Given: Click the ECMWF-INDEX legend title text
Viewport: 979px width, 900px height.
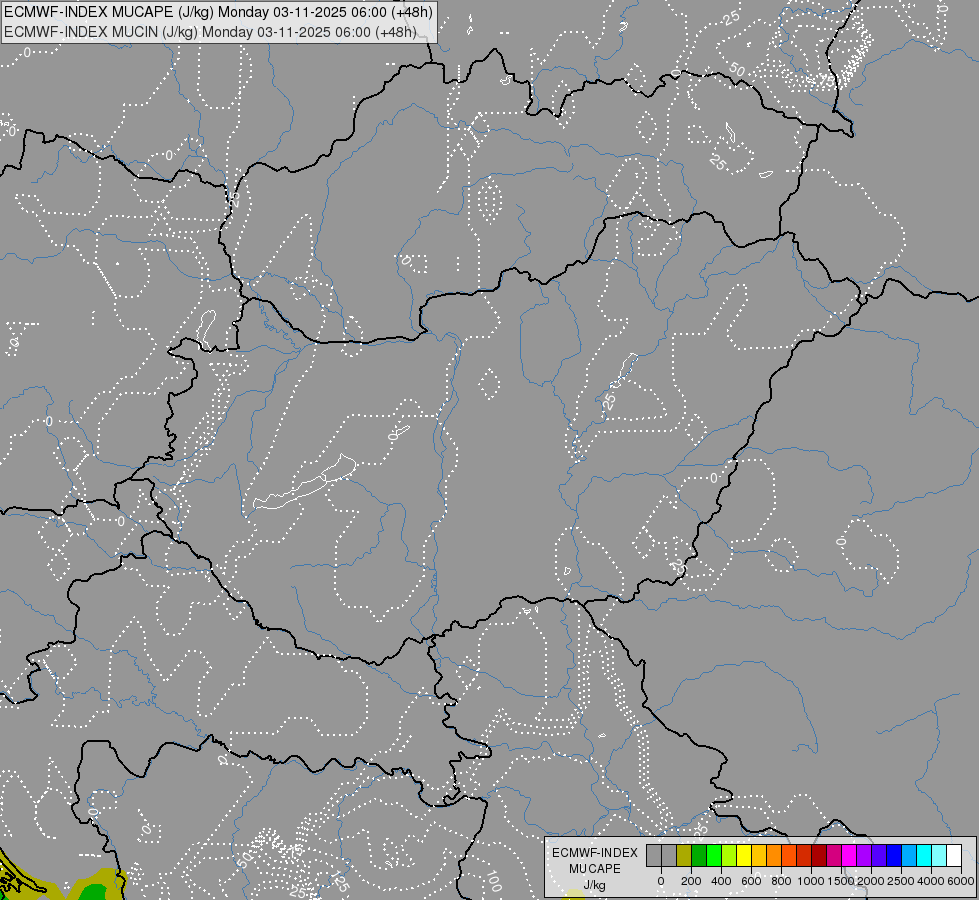Looking at the screenshot, I should point(595,853).
